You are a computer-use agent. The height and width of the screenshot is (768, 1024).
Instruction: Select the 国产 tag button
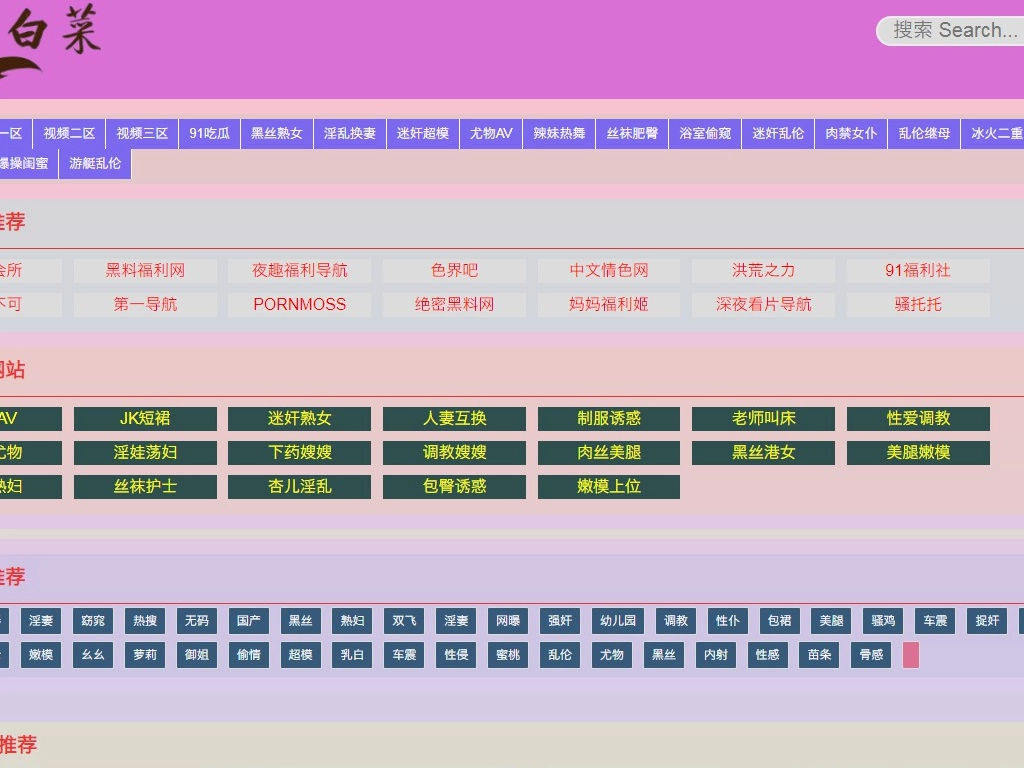[248, 621]
